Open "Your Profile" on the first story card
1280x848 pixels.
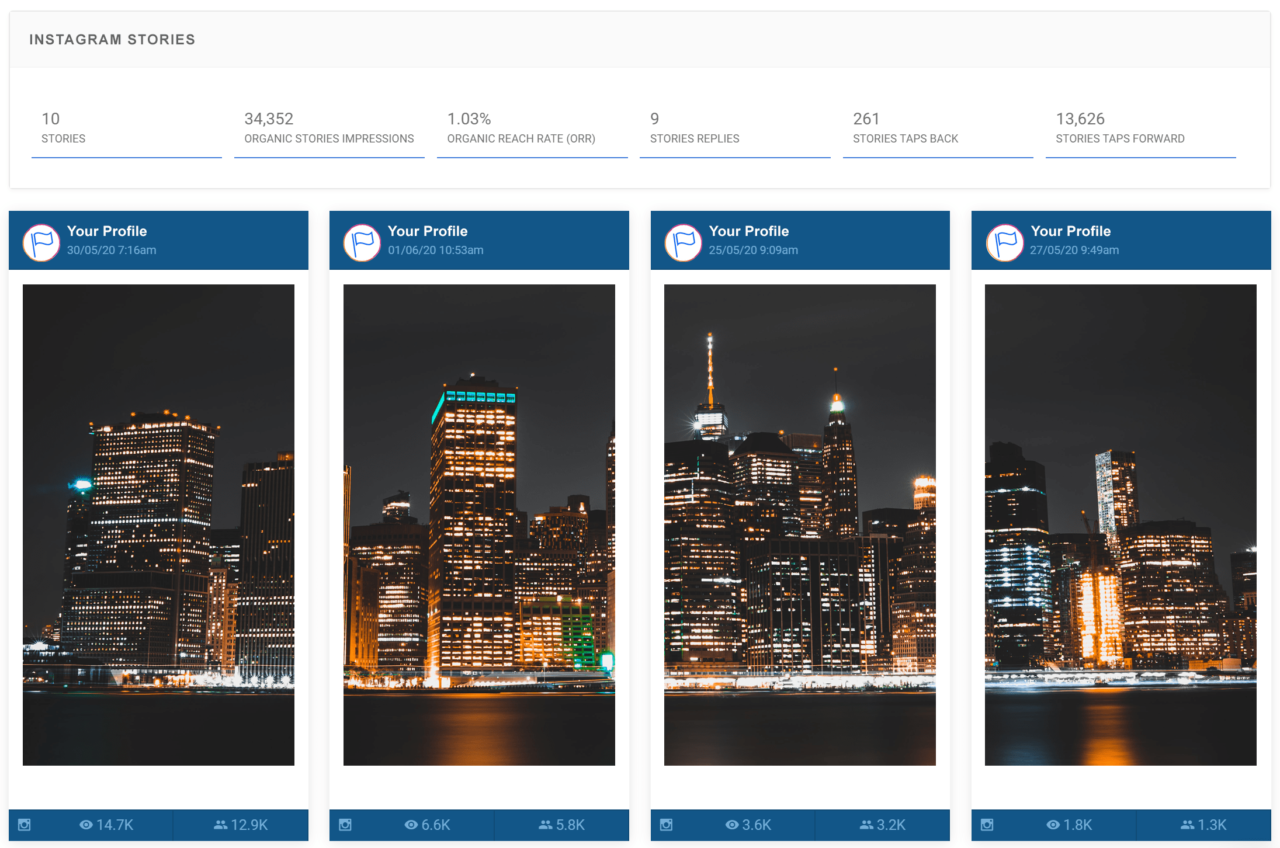pyautogui.click(x=106, y=231)
